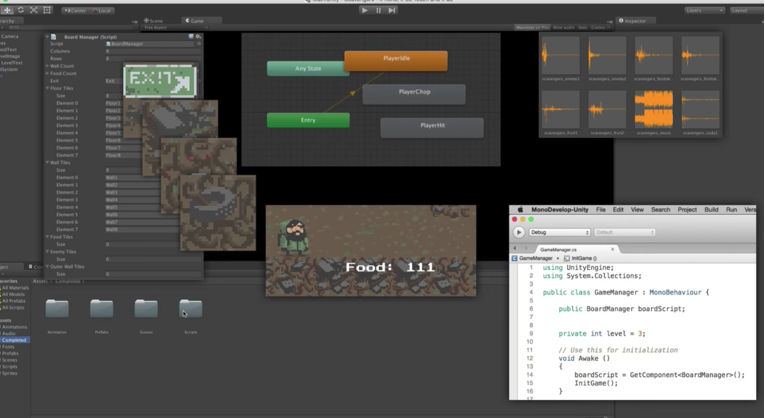The image size is (765, 418).
Task: Select Completed folder in Project tree
Action: coord(14,340)
